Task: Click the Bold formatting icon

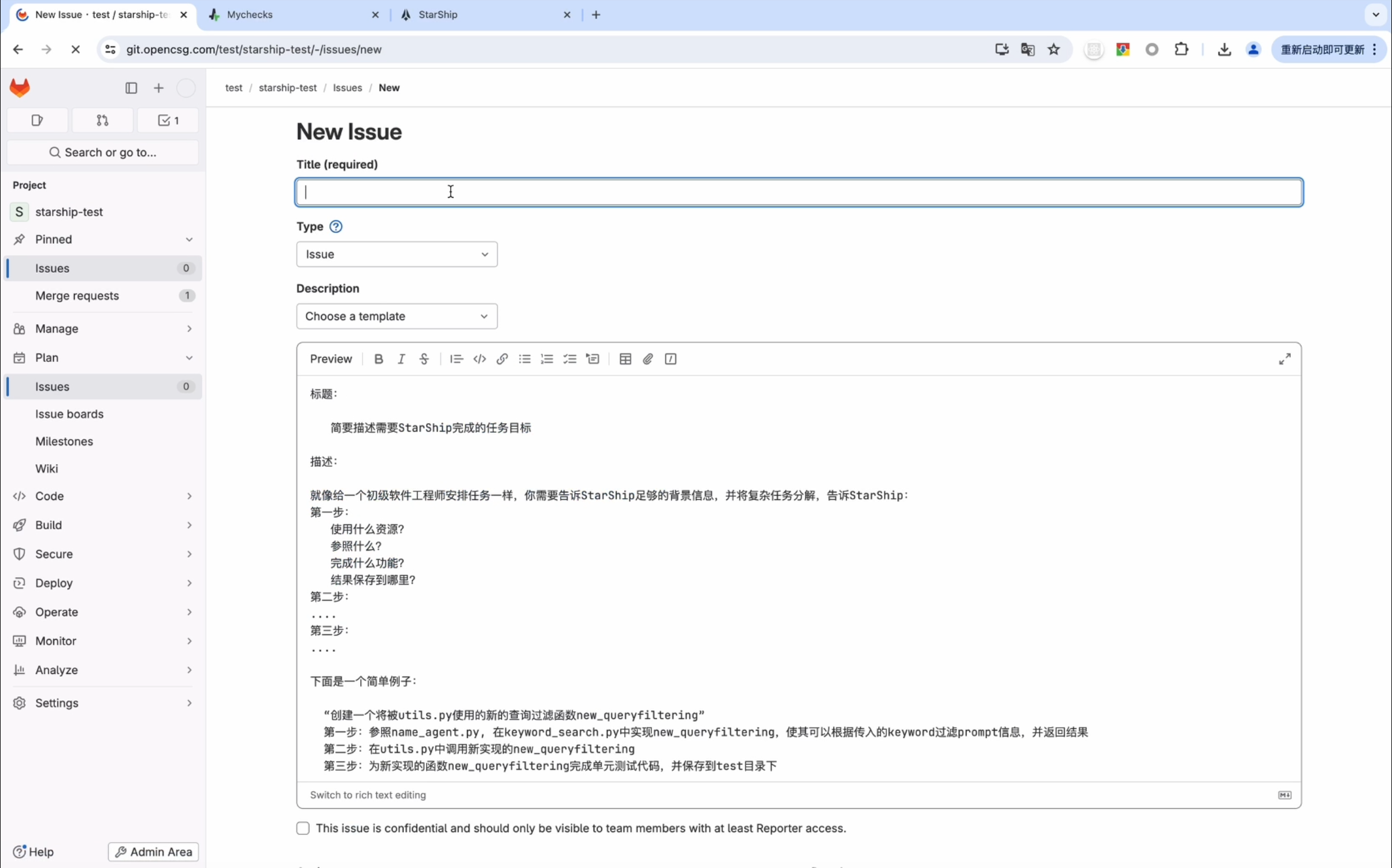Action: (x=378, y=359)
